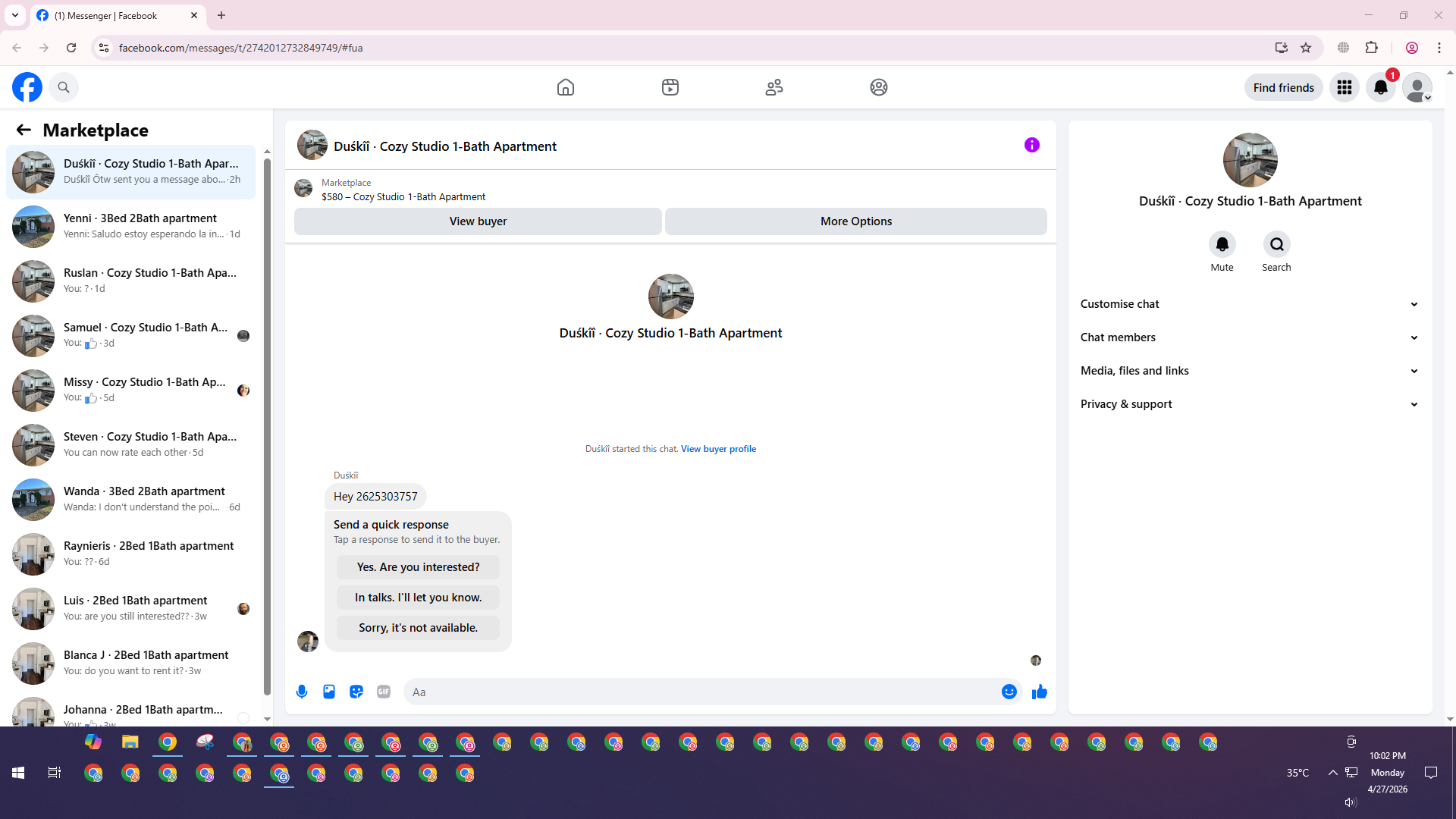Screen dimensions: 1456x819
Task: Open the emoji picker in message box
Action: pyautogui.click(x=1009, y=692)
